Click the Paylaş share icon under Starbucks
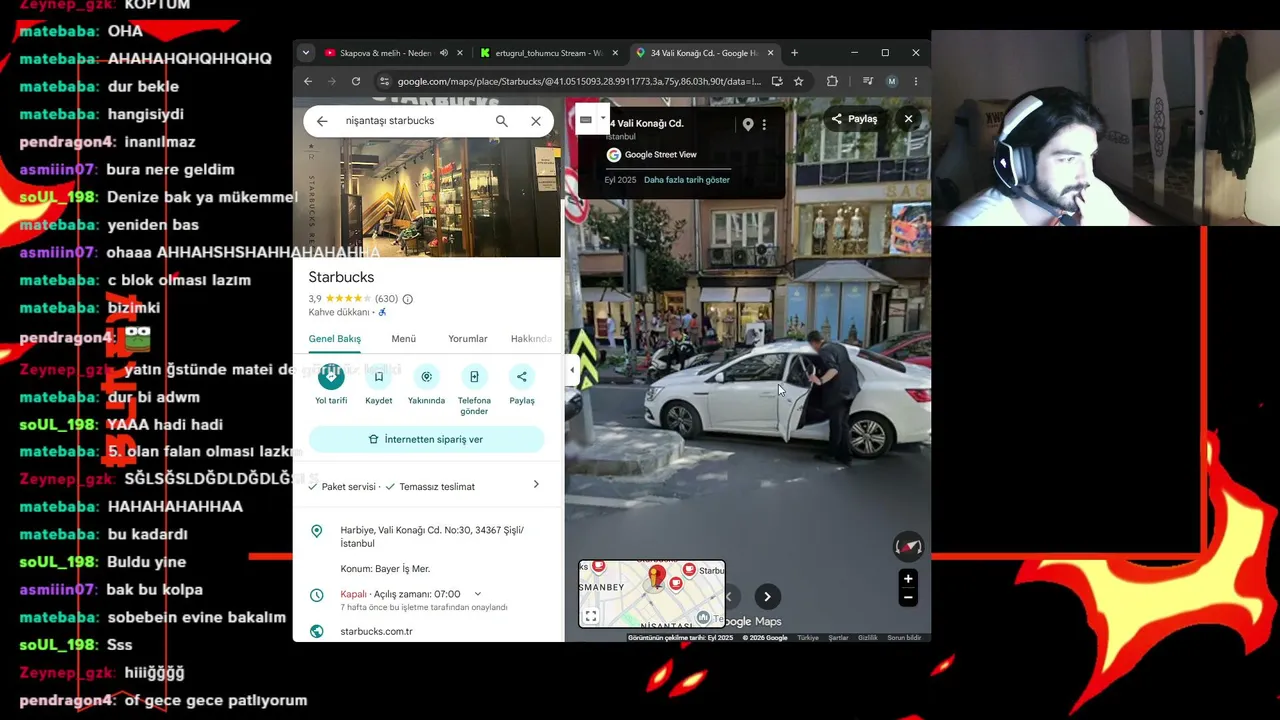Viewport: 1280px width, 720px height. tap(522, 377)
